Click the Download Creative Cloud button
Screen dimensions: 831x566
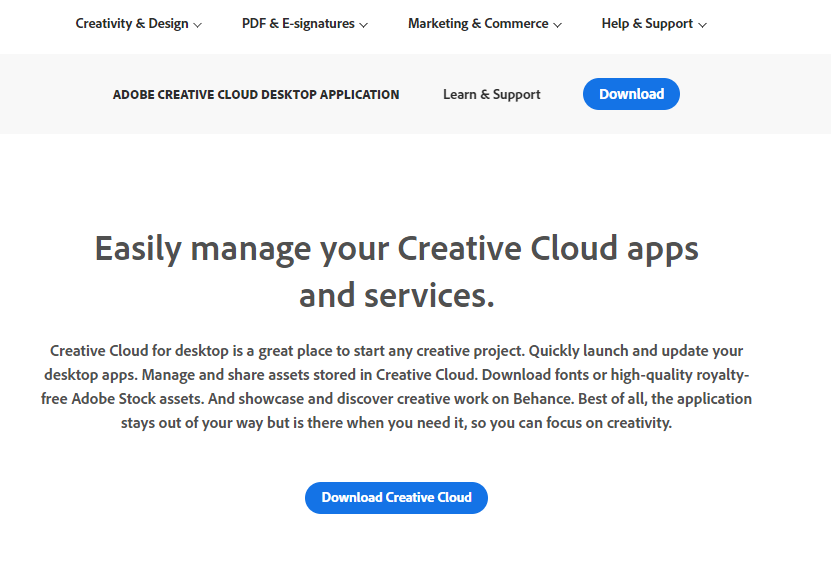click(396, 498)
